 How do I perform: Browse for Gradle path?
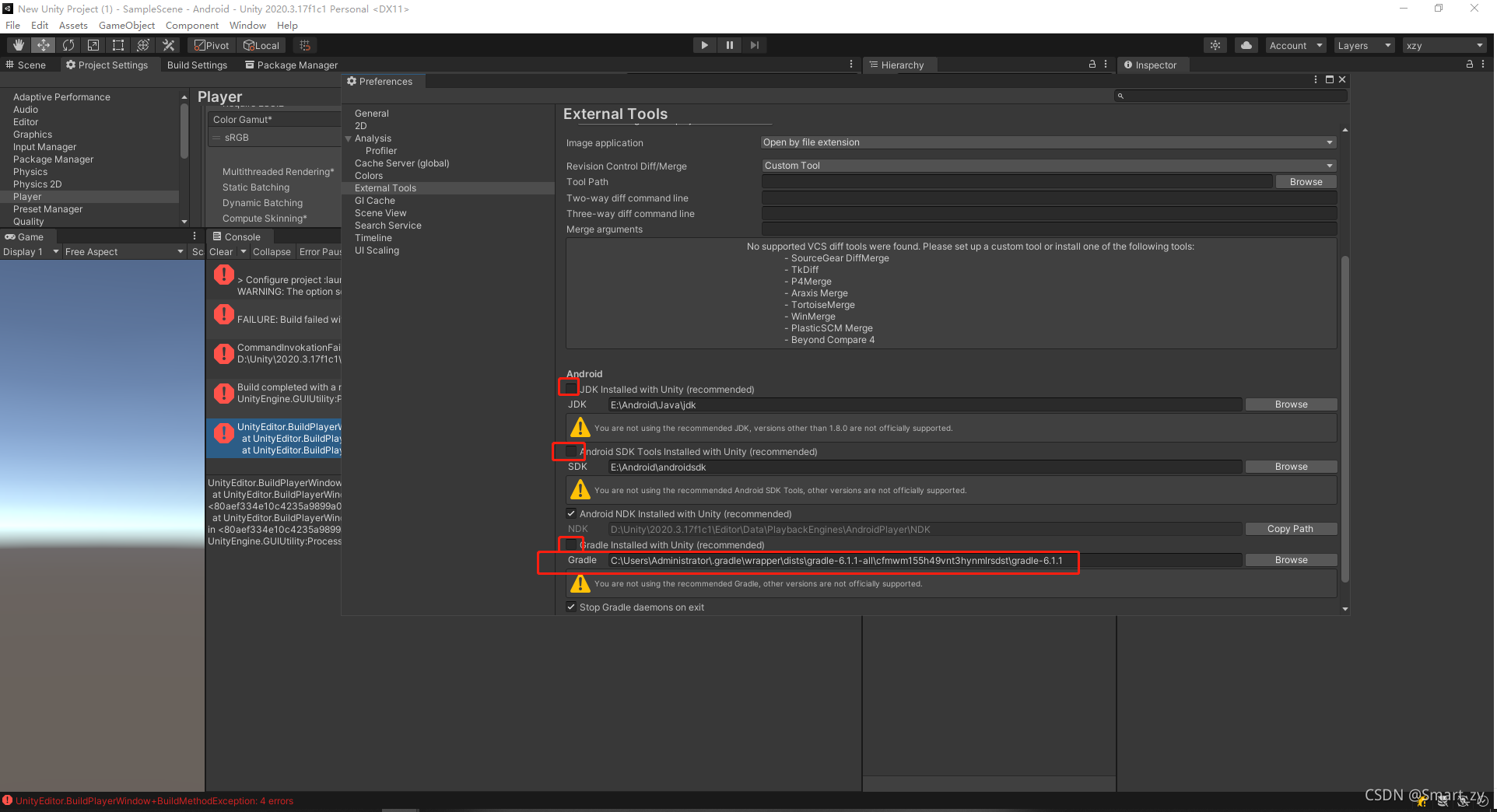coord(1291,560)
